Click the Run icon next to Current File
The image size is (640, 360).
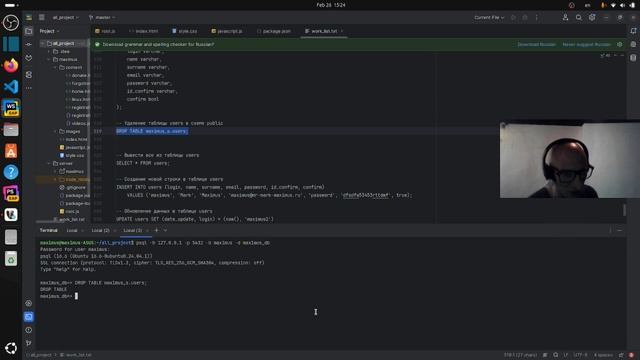[x=513, y=18]
